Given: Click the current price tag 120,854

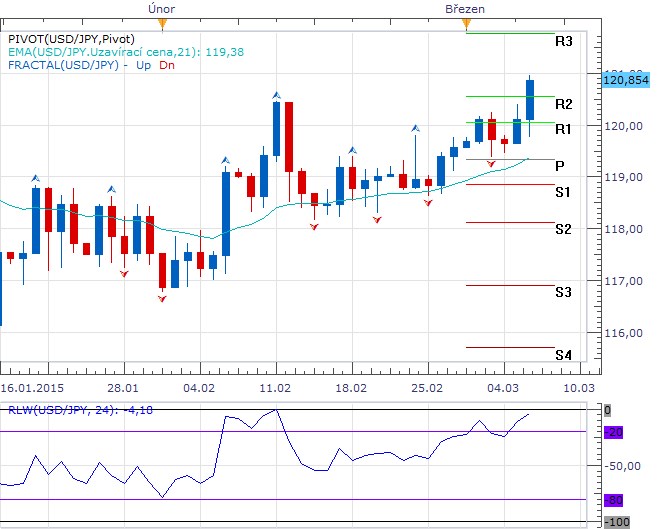Looking at the screenshot, I should pyautogui.click(x=625, y=80).
